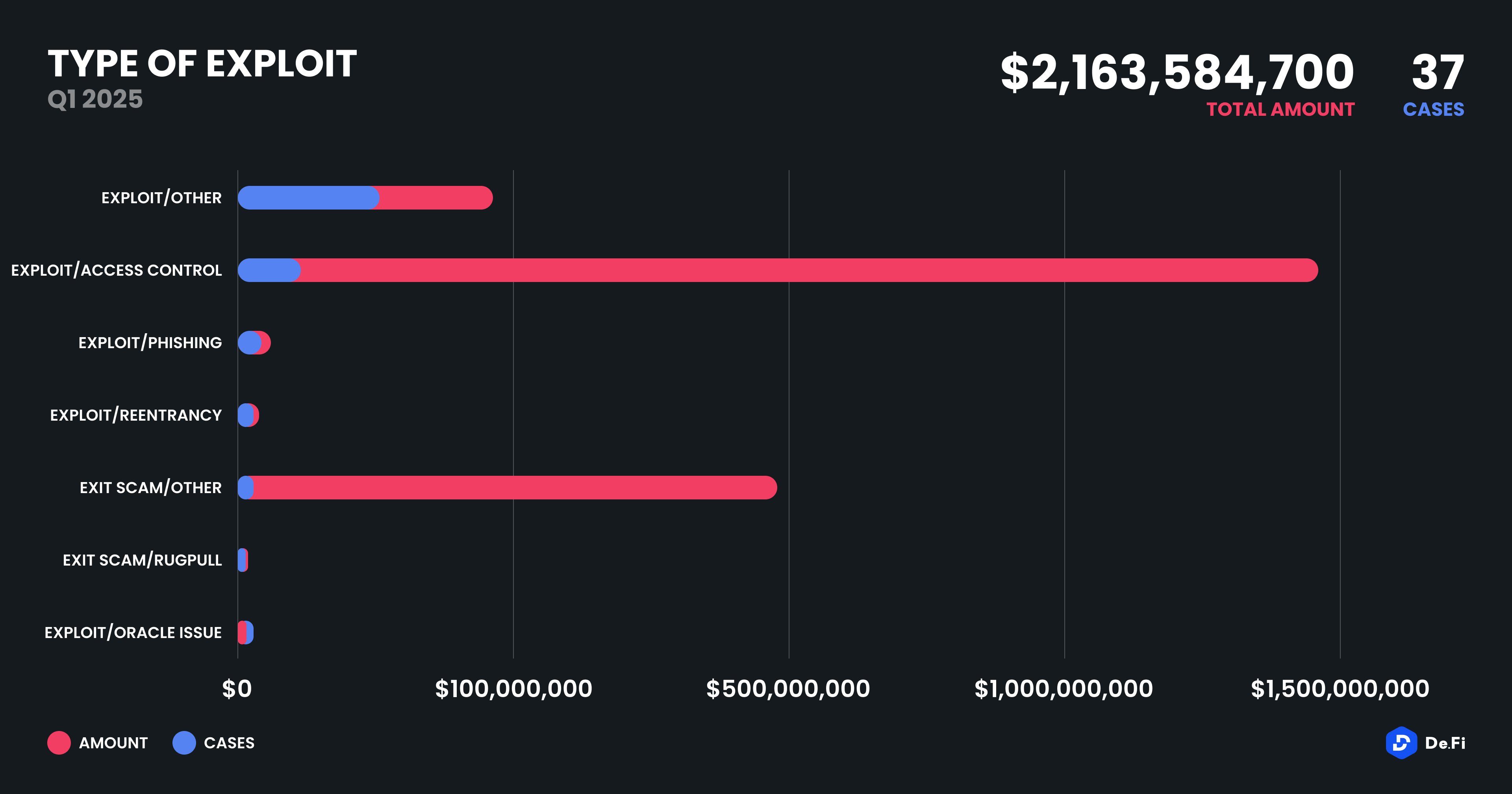Click the TYPE OF EXPLOIT chart title
The image size is (1512, 794).
point(202,63)
